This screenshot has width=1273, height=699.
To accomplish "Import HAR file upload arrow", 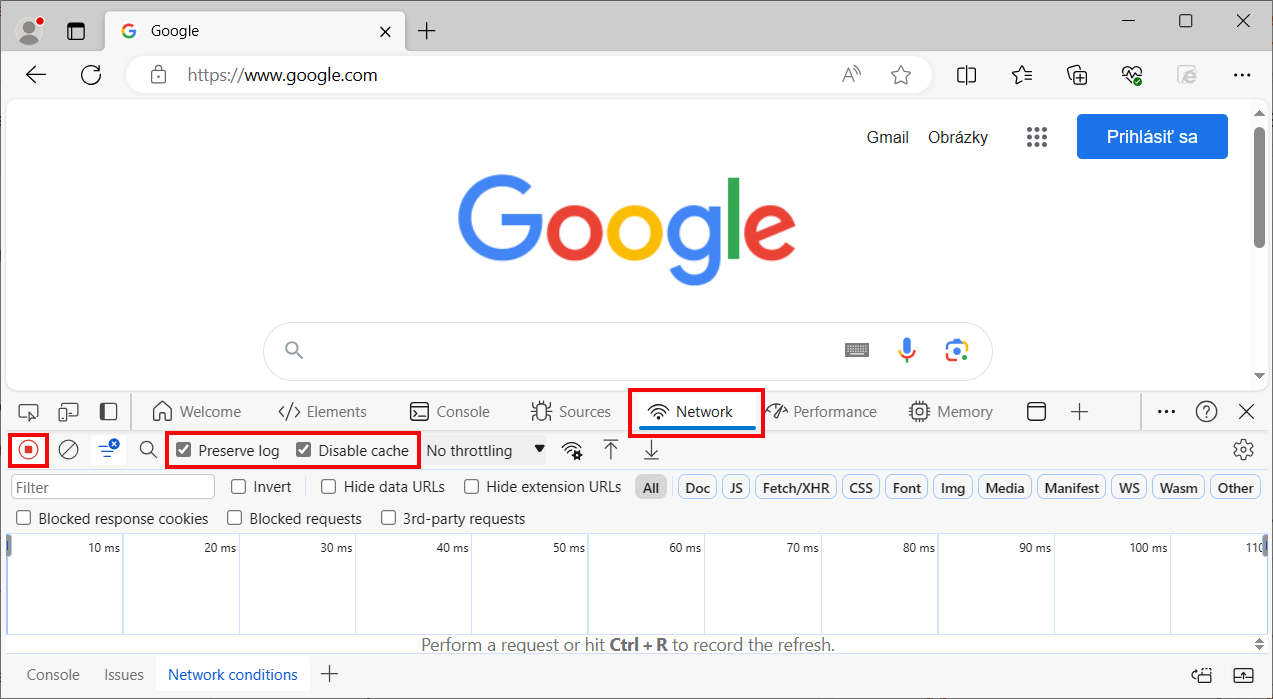I will pos(611,450).
